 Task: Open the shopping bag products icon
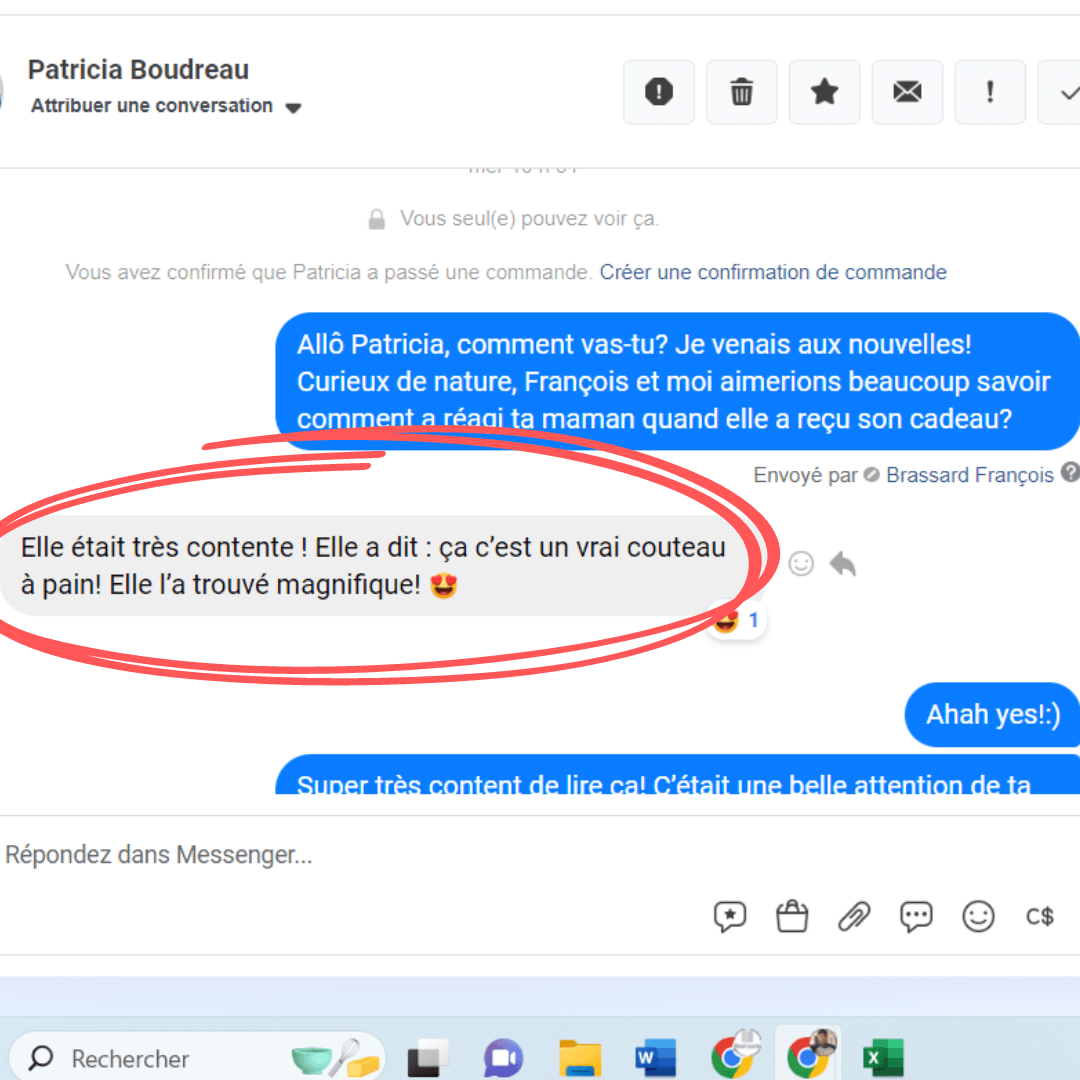(x=792, y=916)
